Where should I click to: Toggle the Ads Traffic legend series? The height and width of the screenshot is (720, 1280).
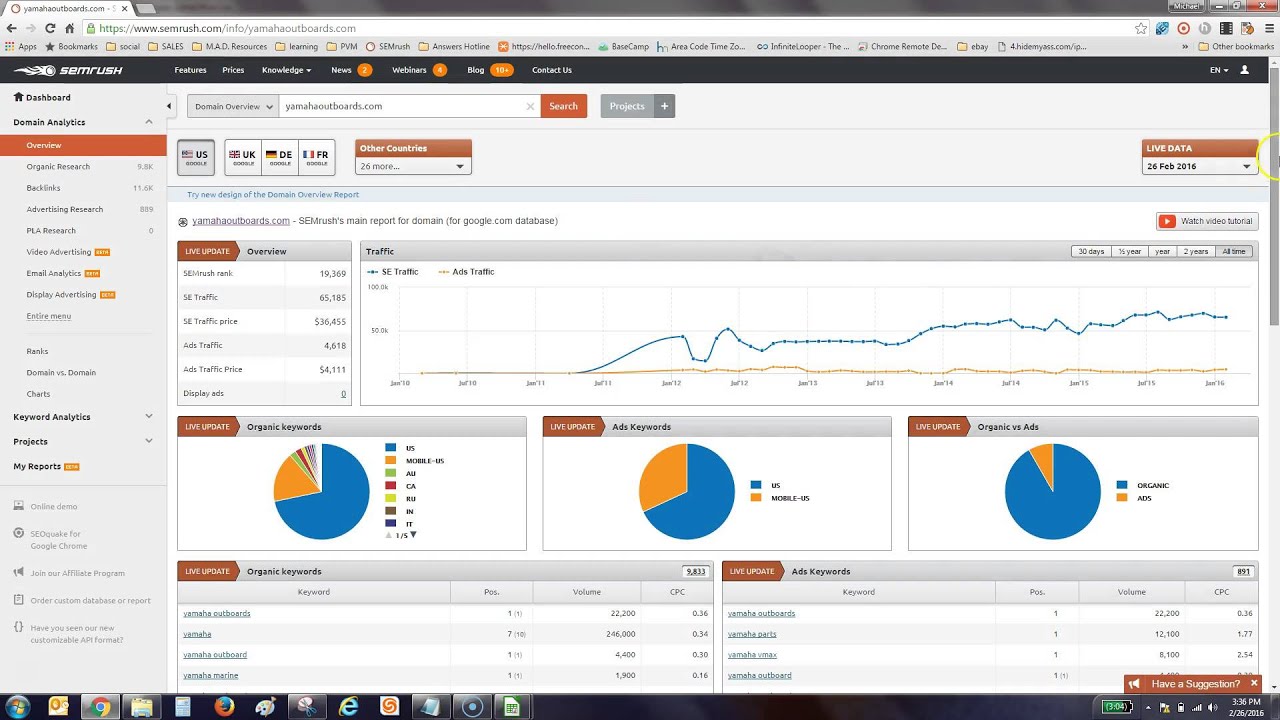[467, 272]
